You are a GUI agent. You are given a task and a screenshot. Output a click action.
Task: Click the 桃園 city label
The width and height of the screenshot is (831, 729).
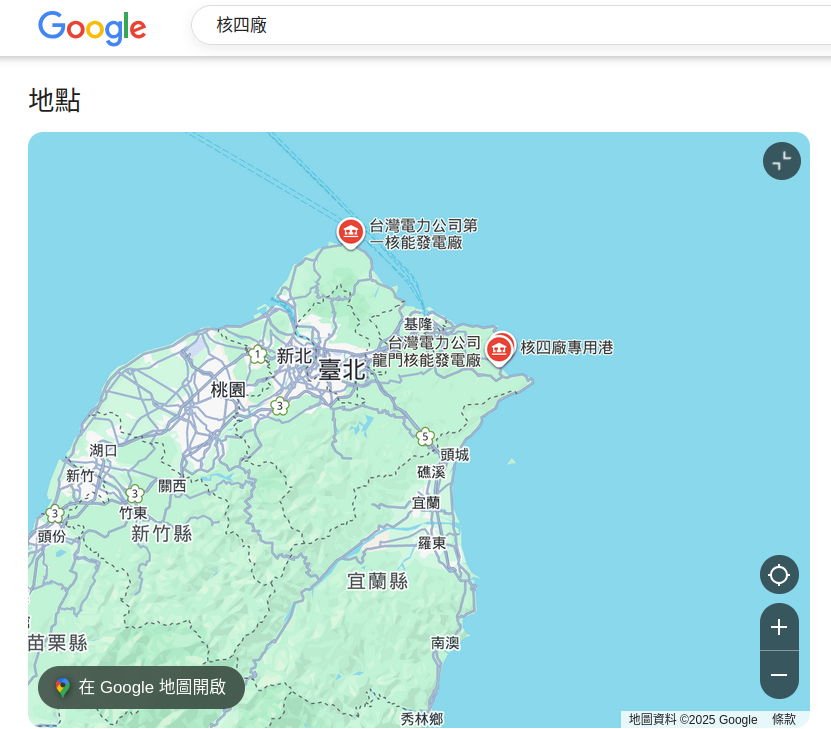click(228, 390)
